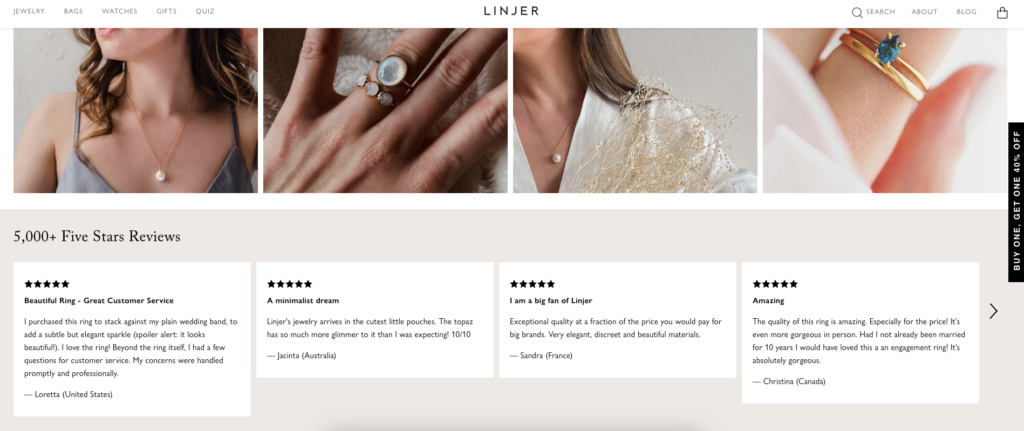Click the search magnifier icon
This screenshot has width=1024, height=431.
pos(857,12)
